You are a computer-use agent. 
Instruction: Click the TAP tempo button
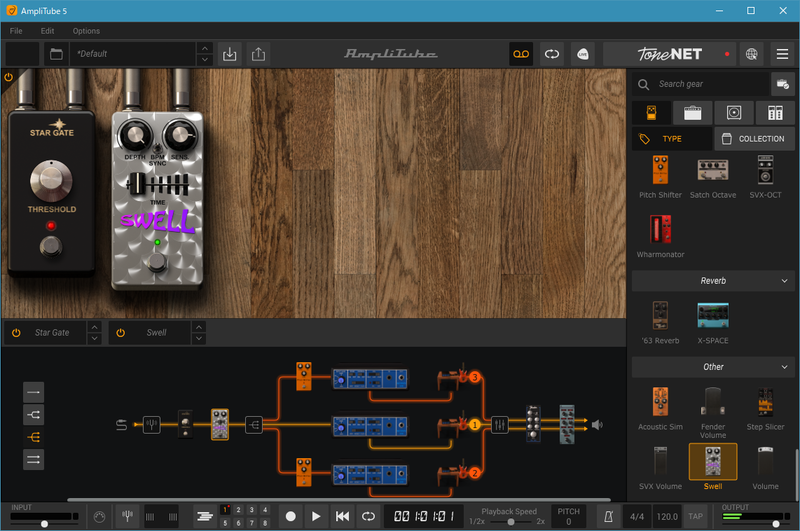tap(695, 517)
